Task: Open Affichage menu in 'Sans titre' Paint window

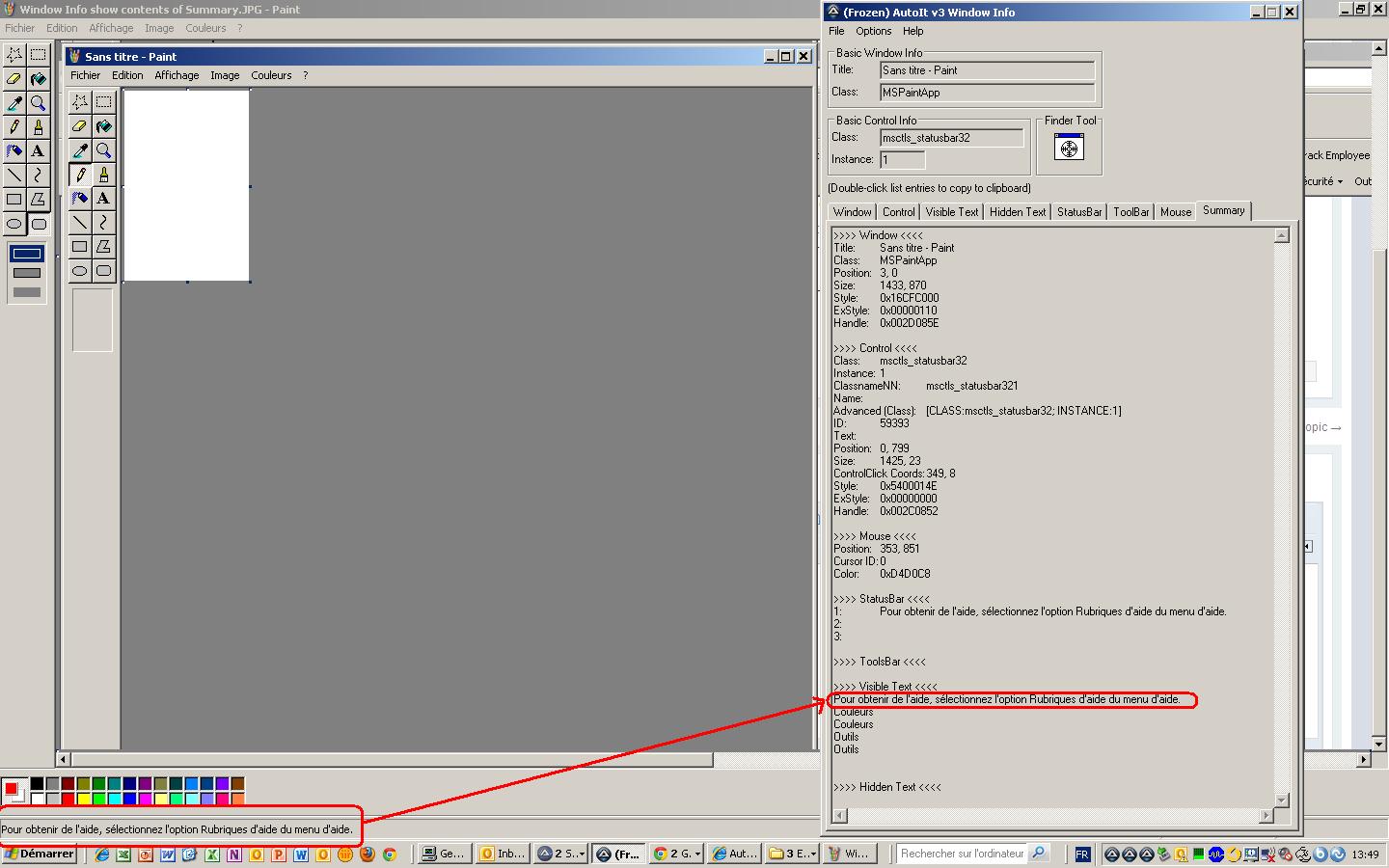Action: pyautogui.click(x=177, y=75)
